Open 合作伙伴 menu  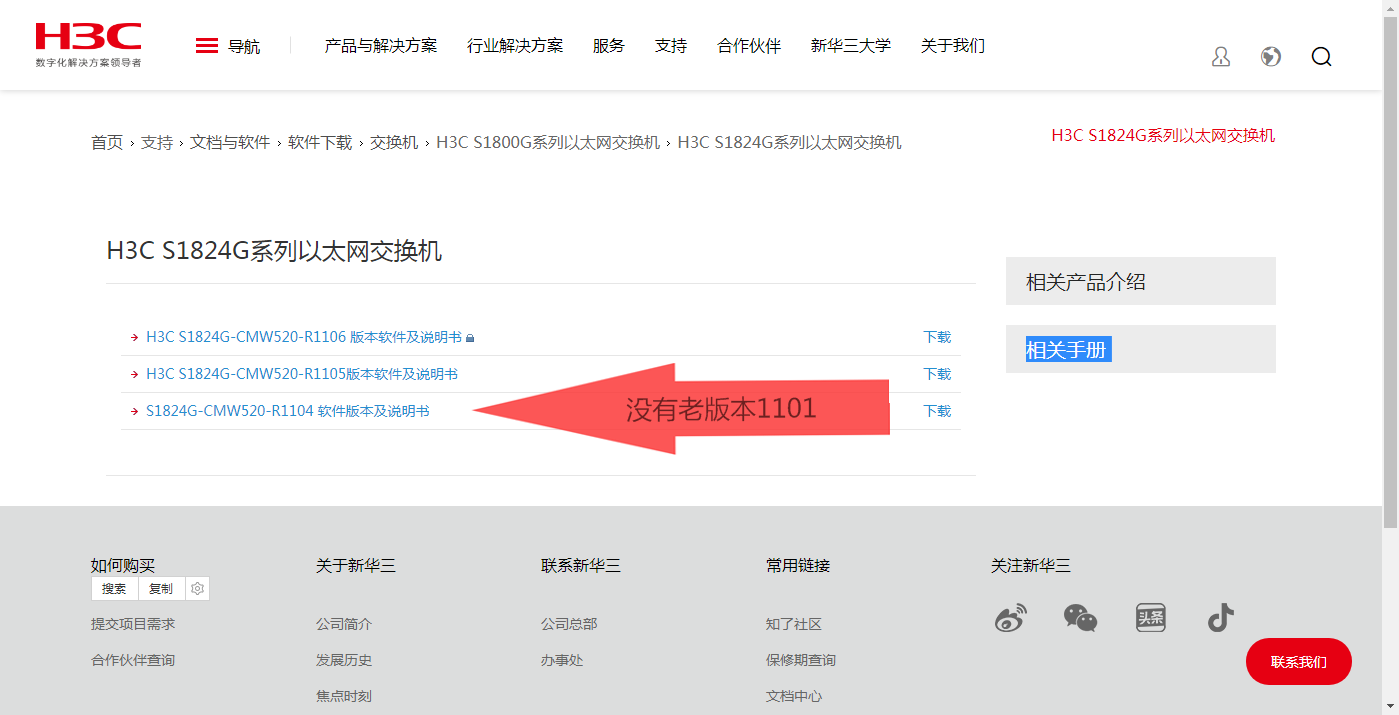click(x=749, y=46)
